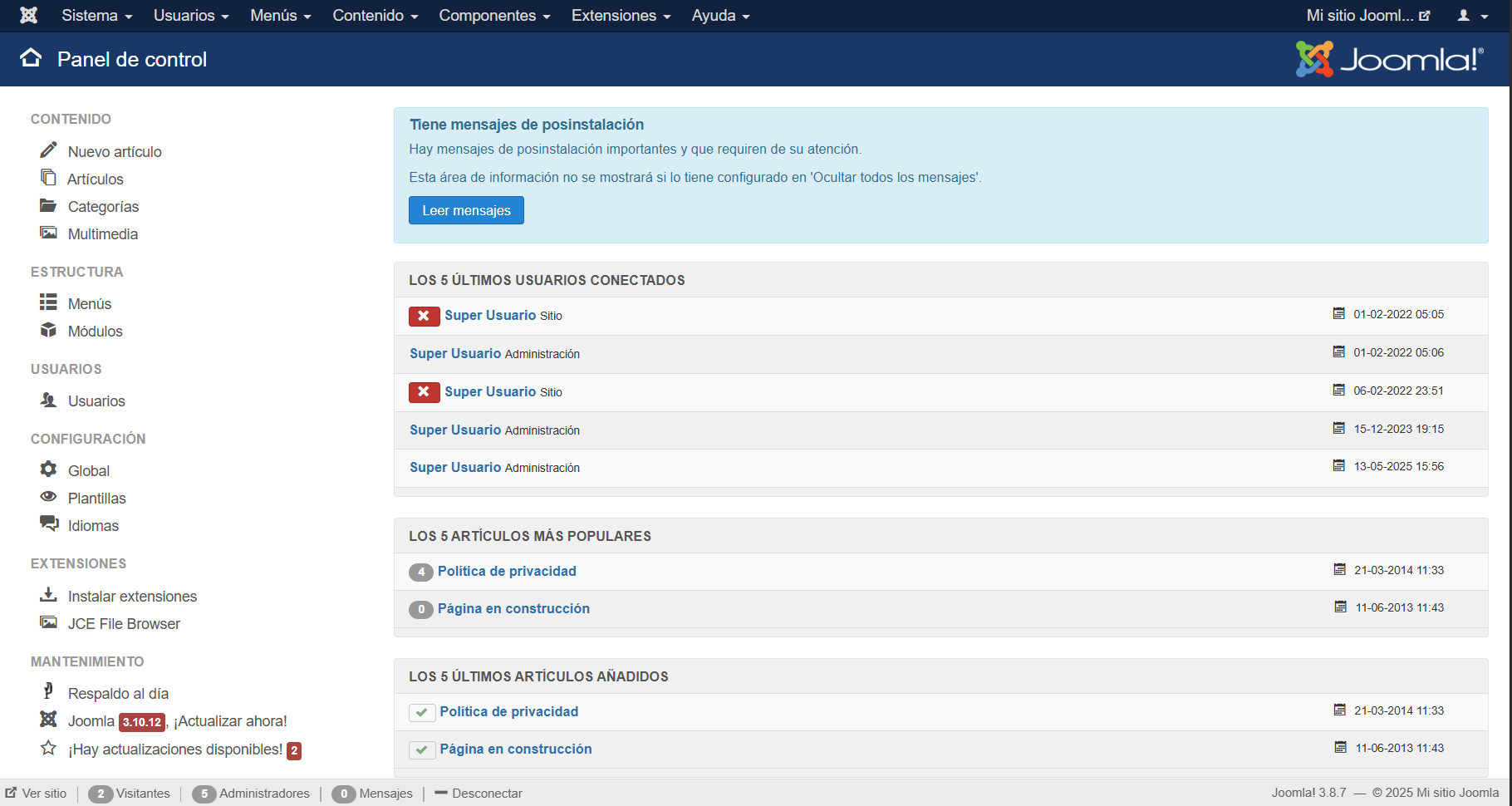Click the JCE File Browser icon
Image resolution: width=1512 pixels, height=806 pixels.
pos(48,622)
